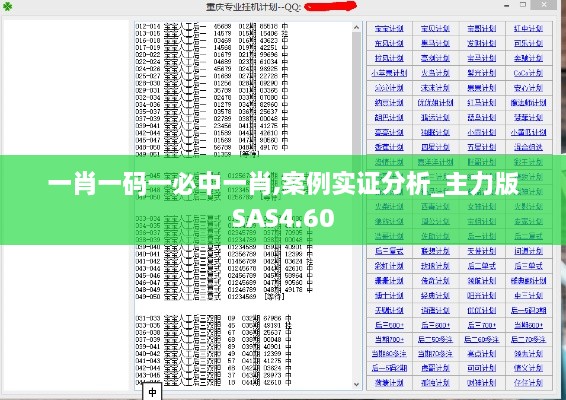Choose the 当期80多注 link
This screenshot has width=566, height=400.
(389, 354)
